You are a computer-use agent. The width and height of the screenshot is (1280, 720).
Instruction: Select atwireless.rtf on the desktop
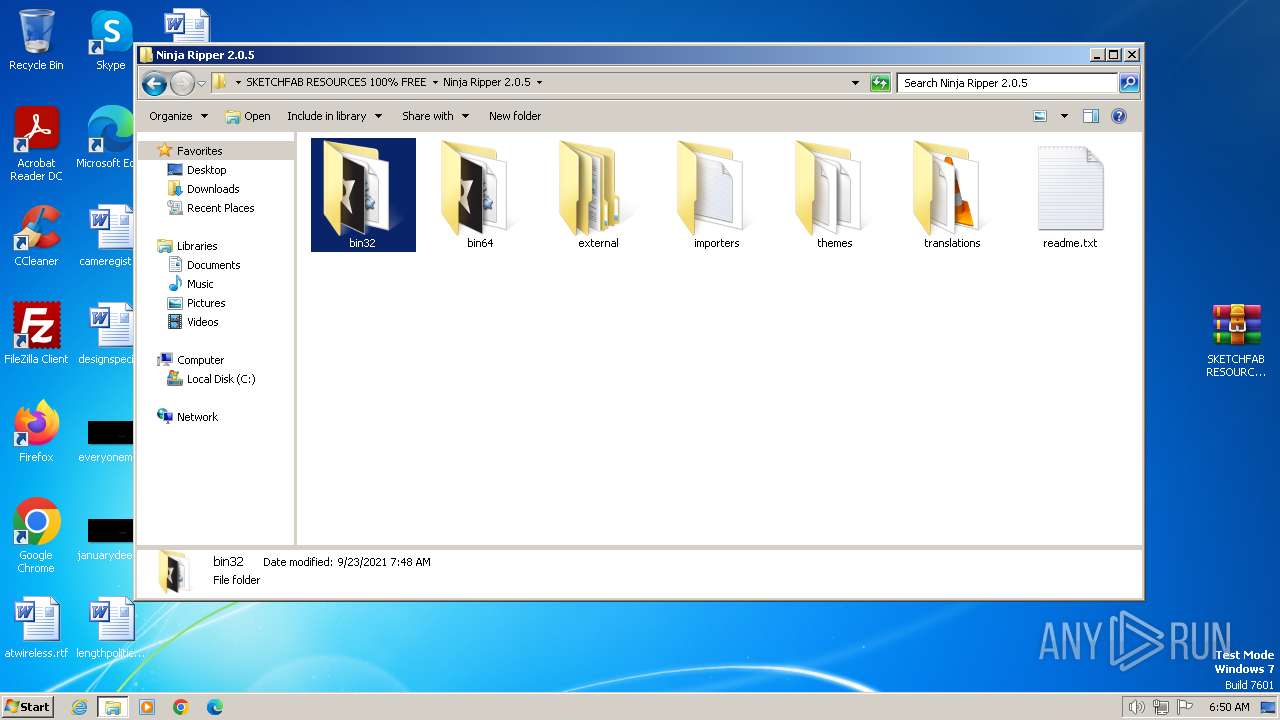(36, 628)
